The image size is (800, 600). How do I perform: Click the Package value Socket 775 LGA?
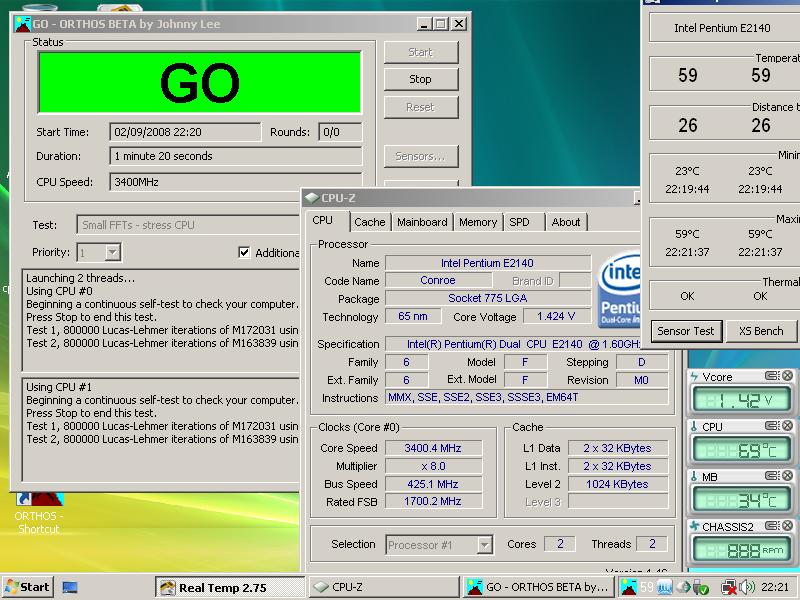[488, 298]
